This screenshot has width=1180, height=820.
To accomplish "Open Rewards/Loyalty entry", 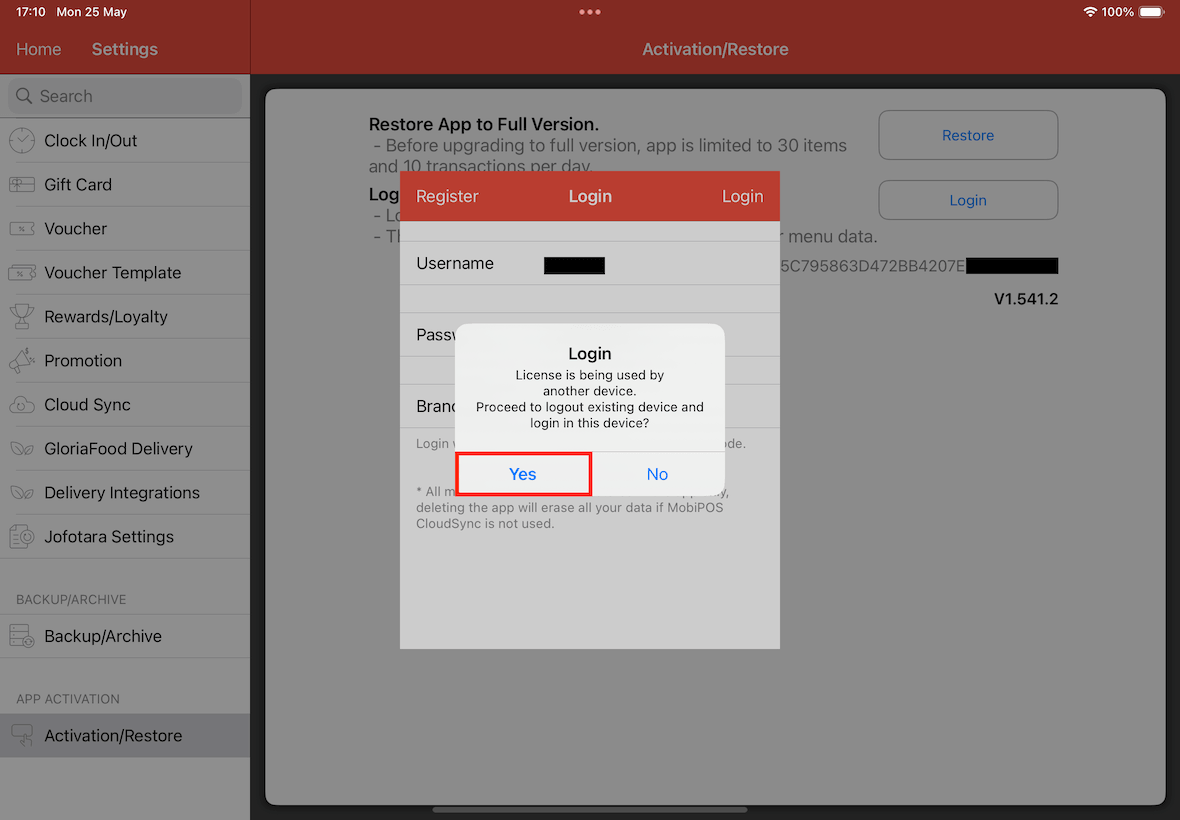I will coord(125,317).
